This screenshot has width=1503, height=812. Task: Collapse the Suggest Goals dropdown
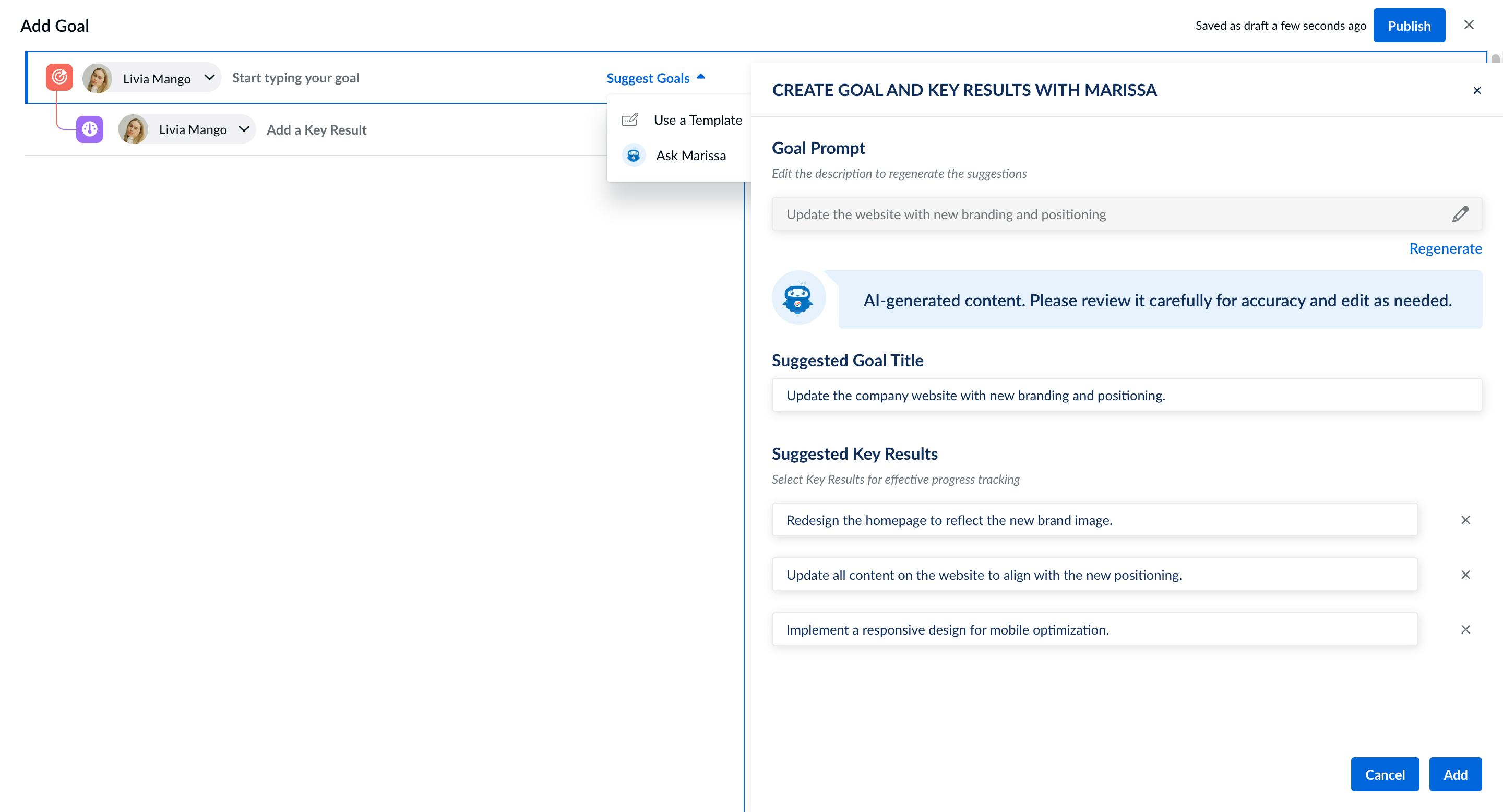pos(657,77)
